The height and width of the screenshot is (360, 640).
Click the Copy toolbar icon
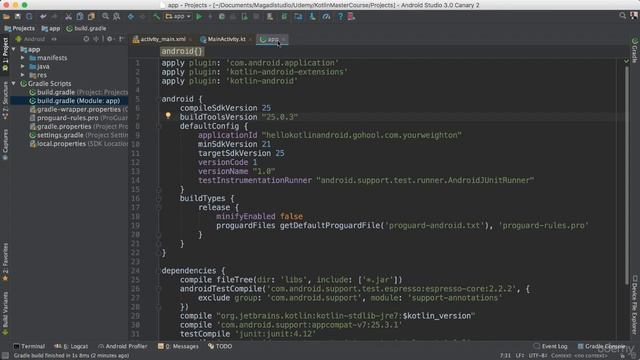[80, 17]
